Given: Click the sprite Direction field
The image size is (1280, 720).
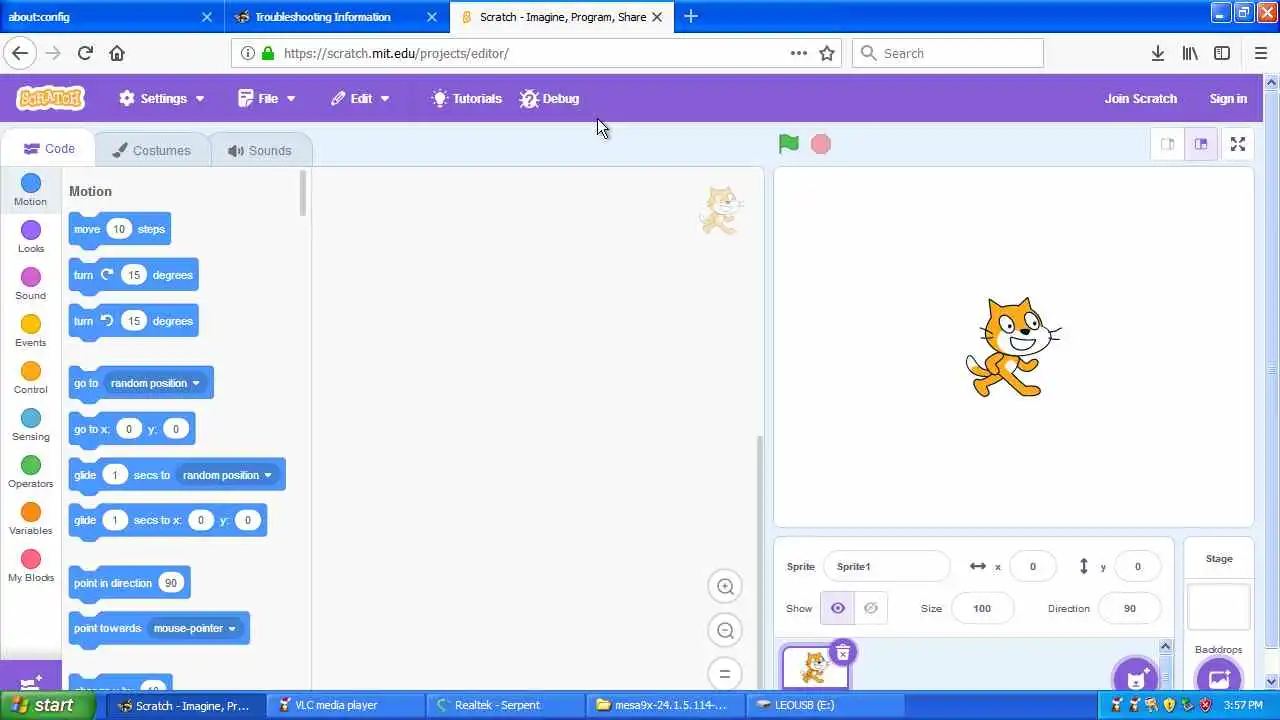Looking at the screenshot, I should [1130, 608].
